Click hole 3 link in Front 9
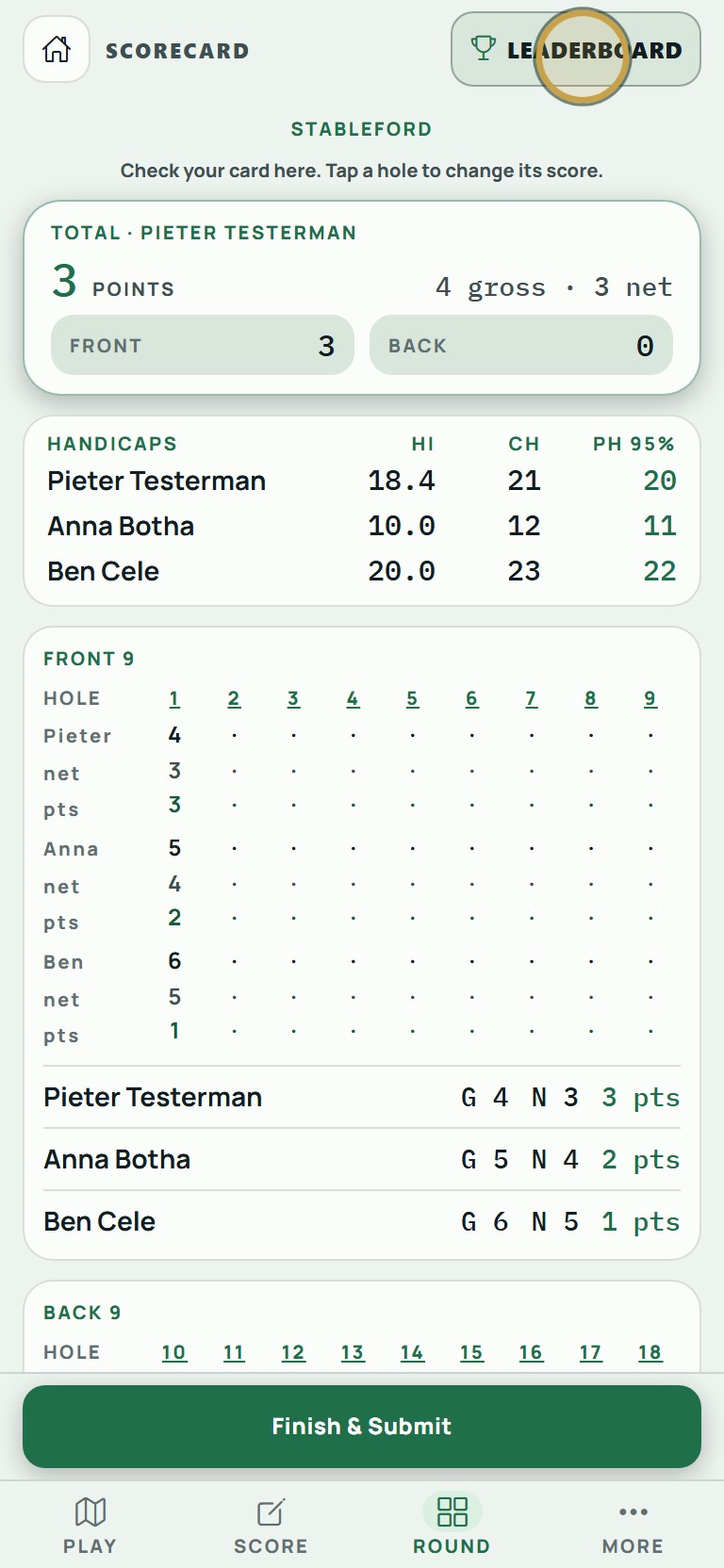This screenshot has height=1568, width=724. [x=293, y=698]
